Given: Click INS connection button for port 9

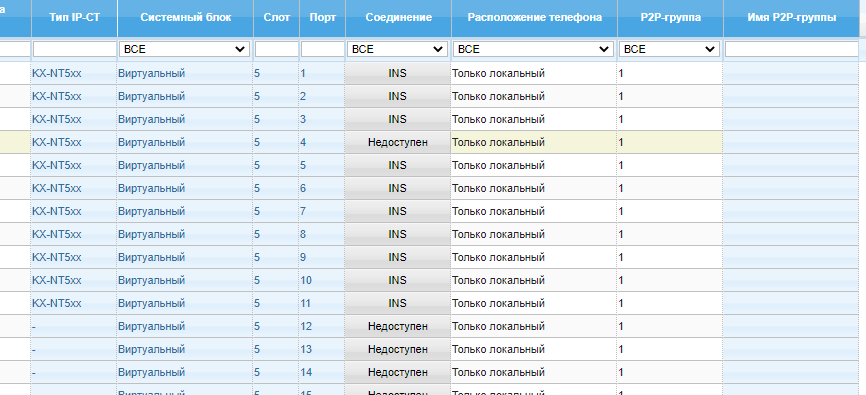Looking at the screenshot, I should 398,257.
